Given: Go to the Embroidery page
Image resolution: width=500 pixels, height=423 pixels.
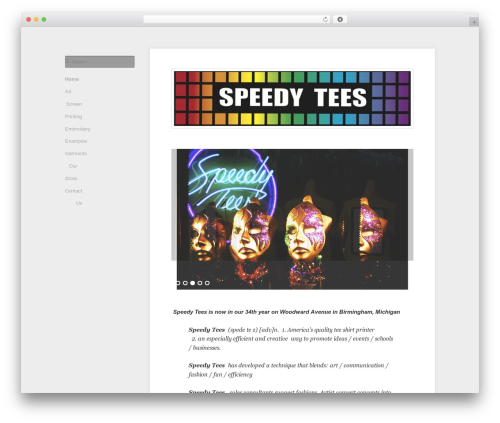Looking at the screenshot, I should tap(77, 129).
